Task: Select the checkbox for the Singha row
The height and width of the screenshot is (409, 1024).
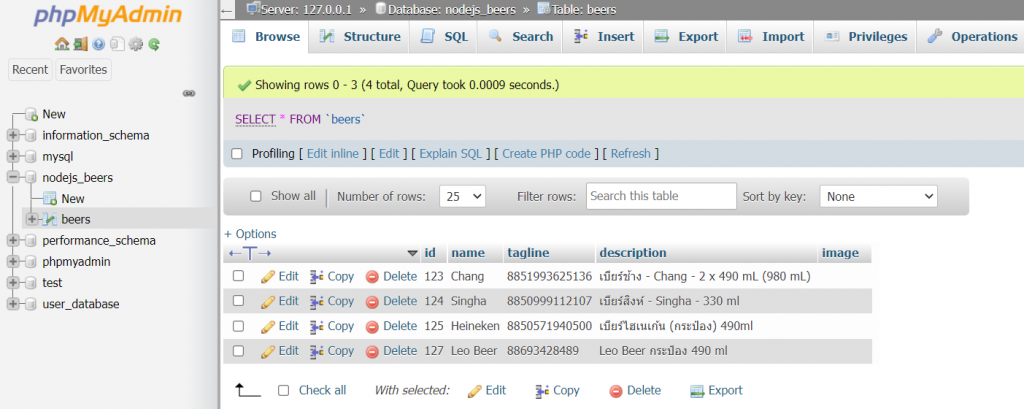Action: [238, 301]
